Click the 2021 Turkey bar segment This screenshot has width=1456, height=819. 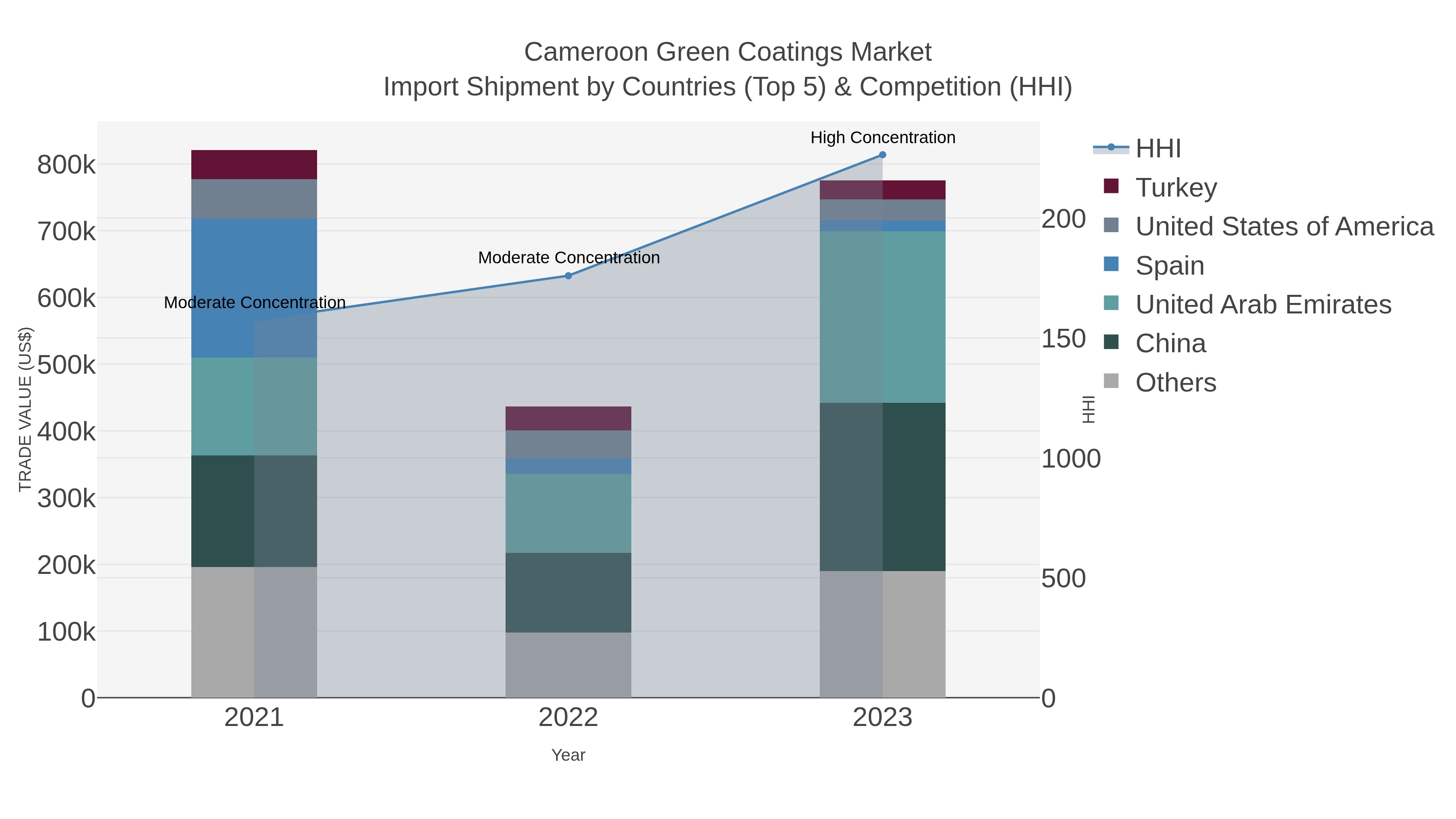tap(254, 165)
